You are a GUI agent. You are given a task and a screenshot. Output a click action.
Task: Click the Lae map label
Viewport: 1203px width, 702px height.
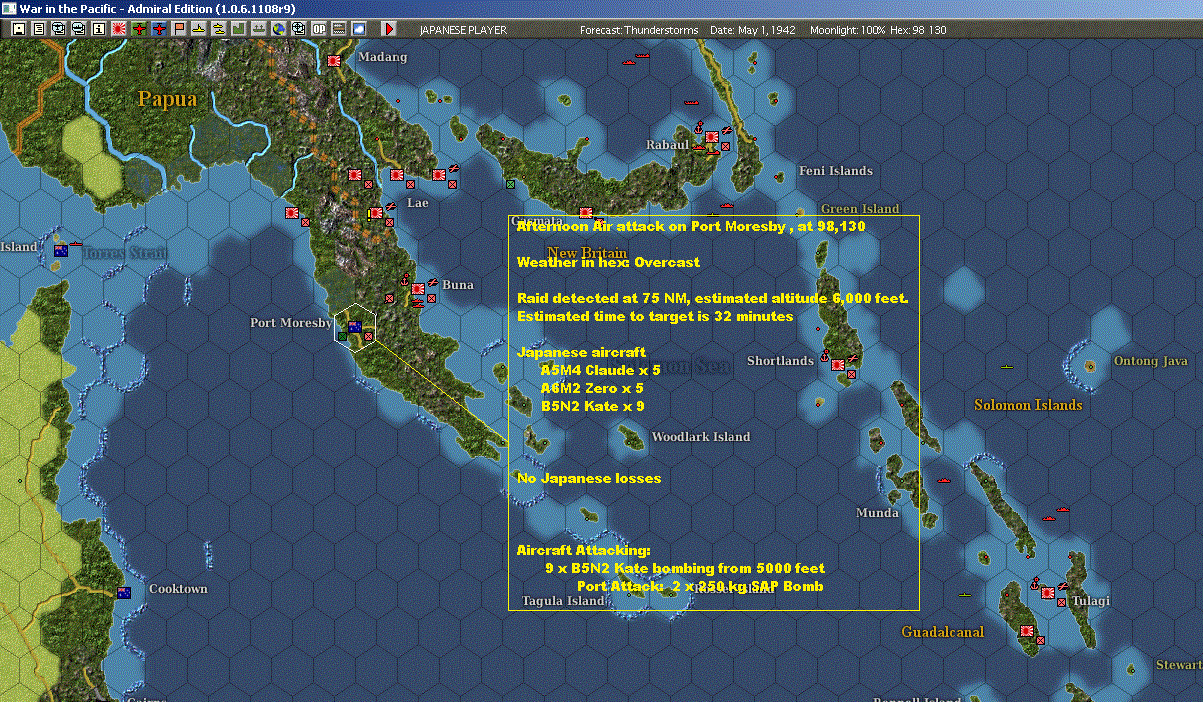point(417,203)
